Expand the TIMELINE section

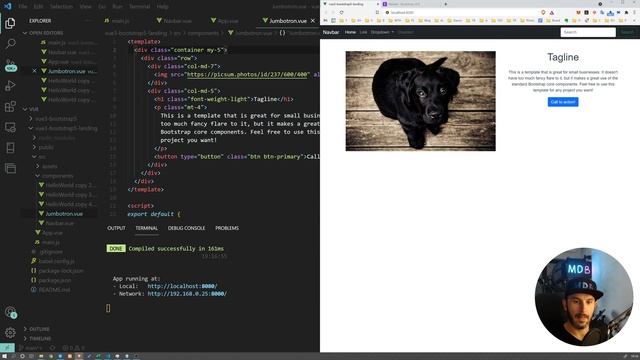click(37, 338)
